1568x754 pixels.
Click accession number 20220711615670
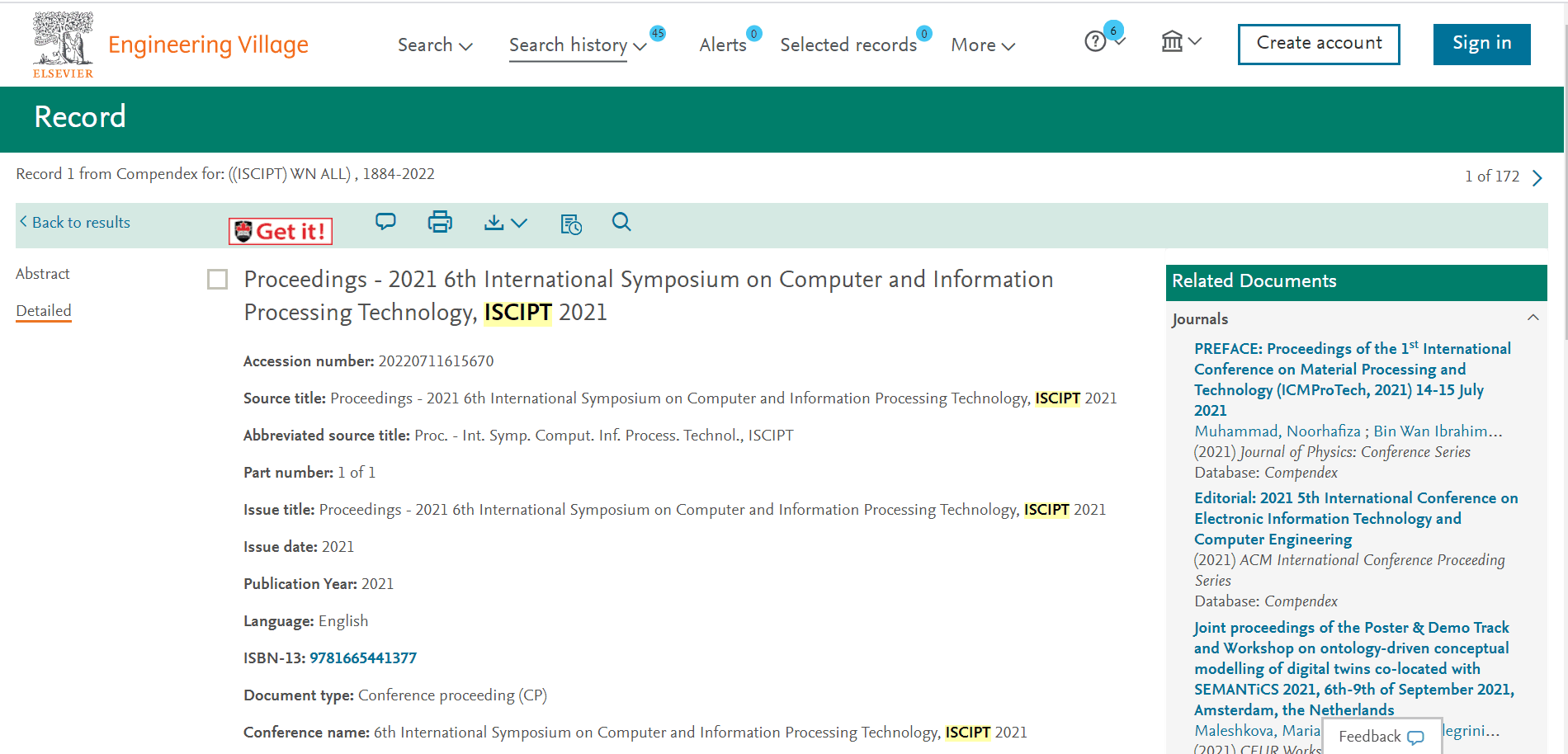(436, 361)
